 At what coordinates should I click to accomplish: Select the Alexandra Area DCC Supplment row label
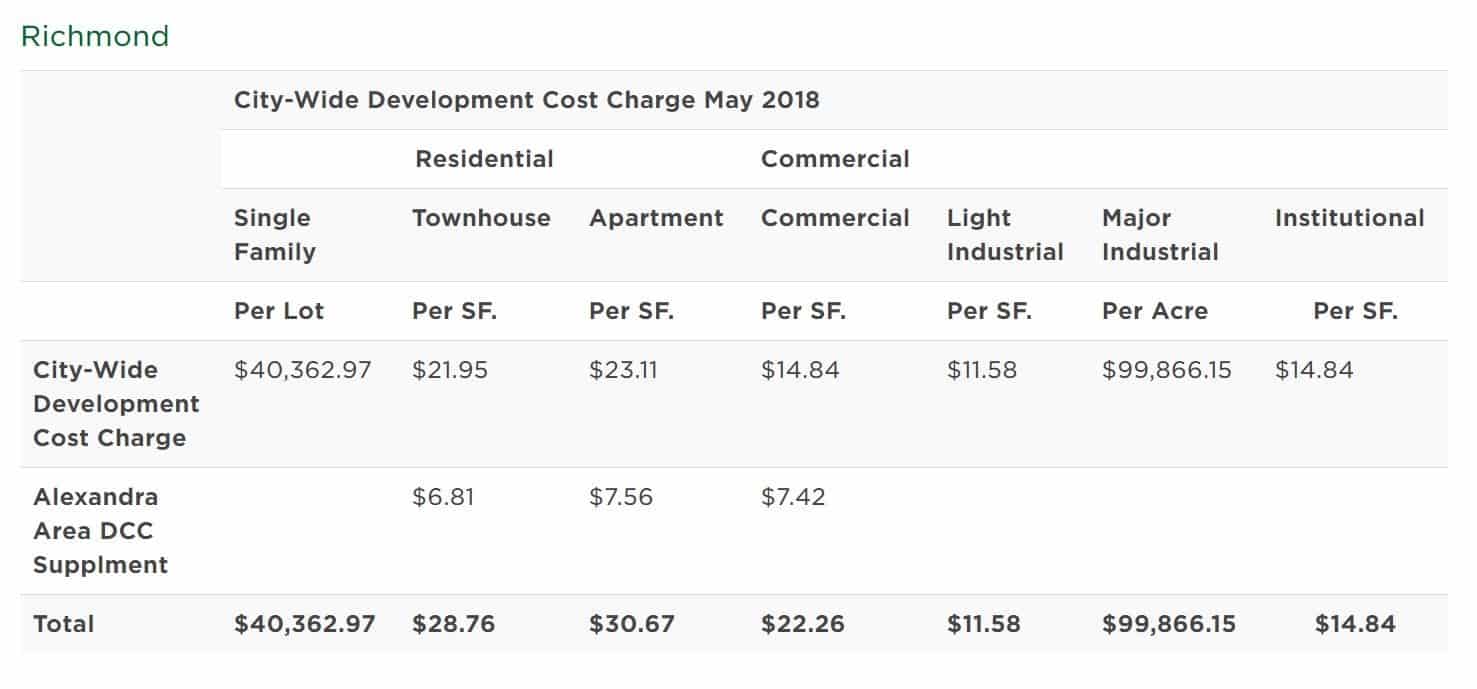coord(100,531)
